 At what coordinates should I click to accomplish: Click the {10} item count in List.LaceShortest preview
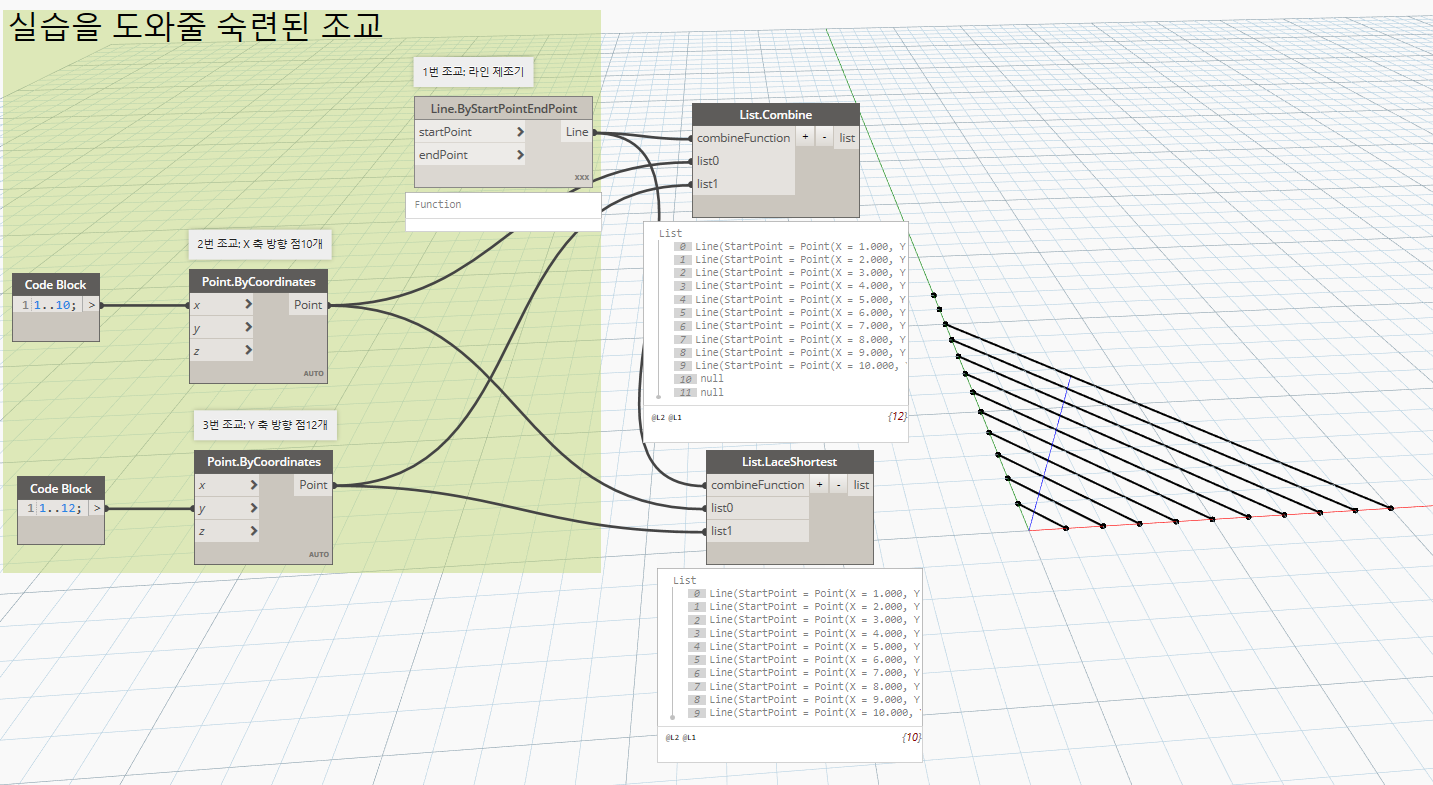[911, 737]
